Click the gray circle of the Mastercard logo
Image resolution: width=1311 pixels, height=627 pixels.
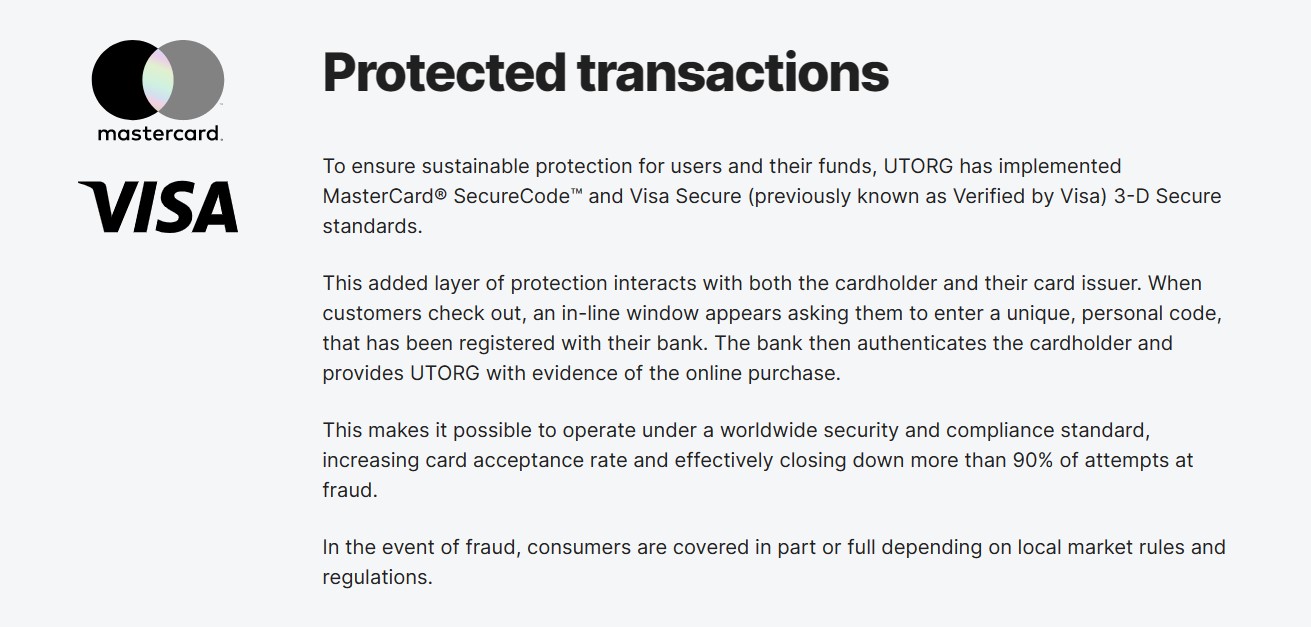[x=199, y=80]
